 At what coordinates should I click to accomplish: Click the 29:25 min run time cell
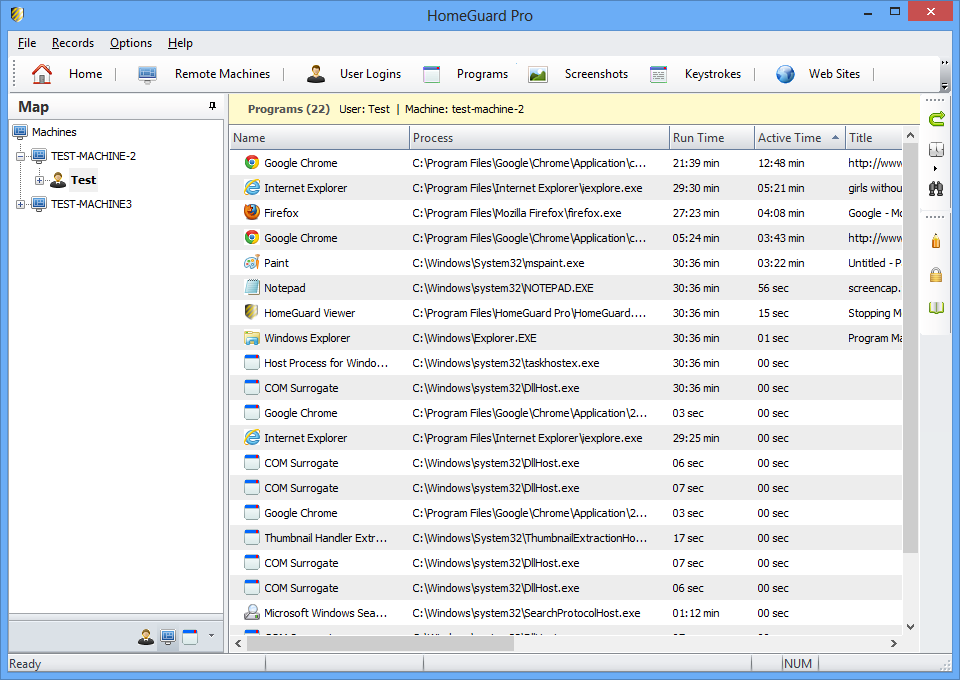[696, 438]
